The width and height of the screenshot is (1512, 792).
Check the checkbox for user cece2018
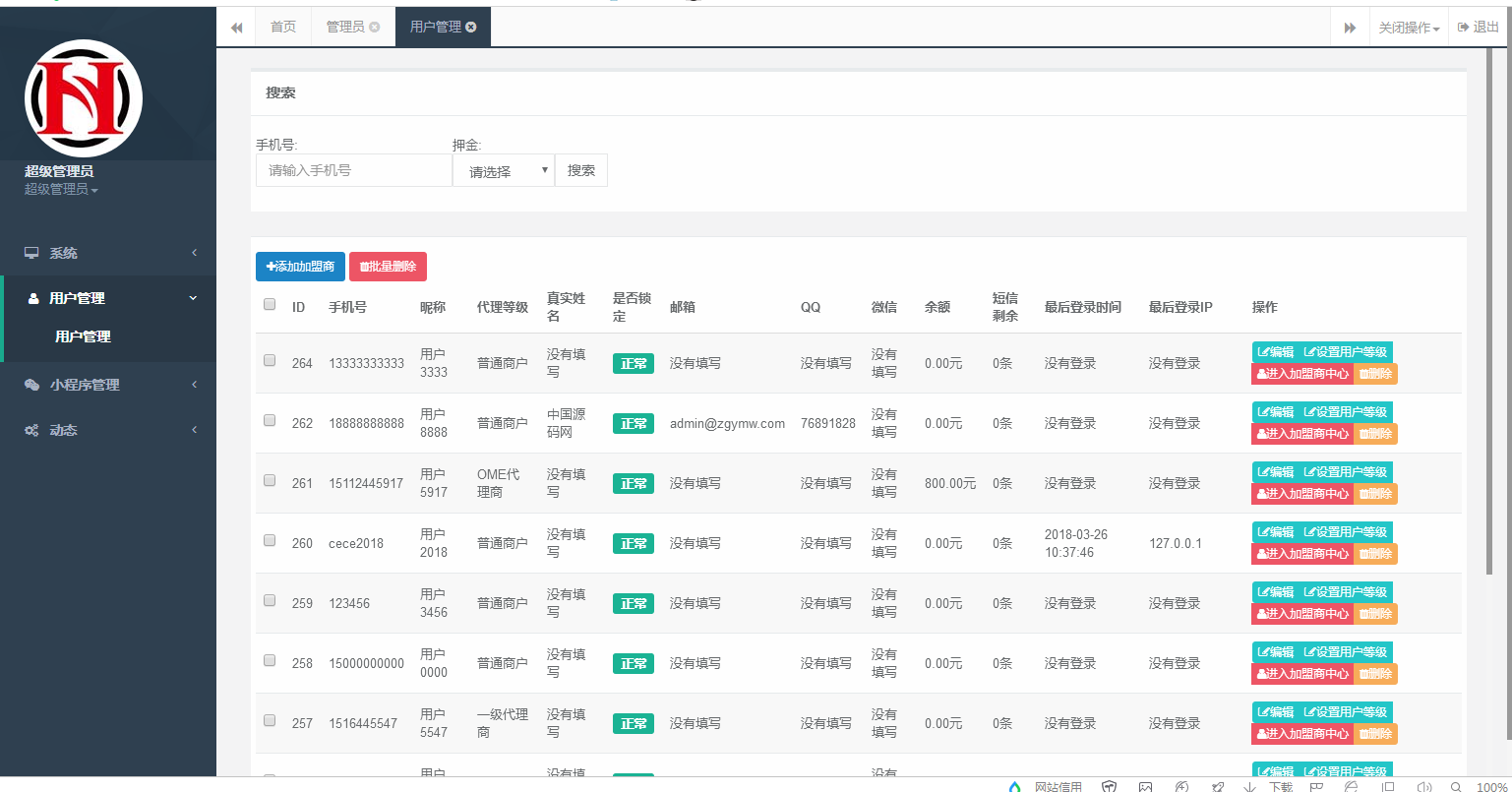pos(270,540)
